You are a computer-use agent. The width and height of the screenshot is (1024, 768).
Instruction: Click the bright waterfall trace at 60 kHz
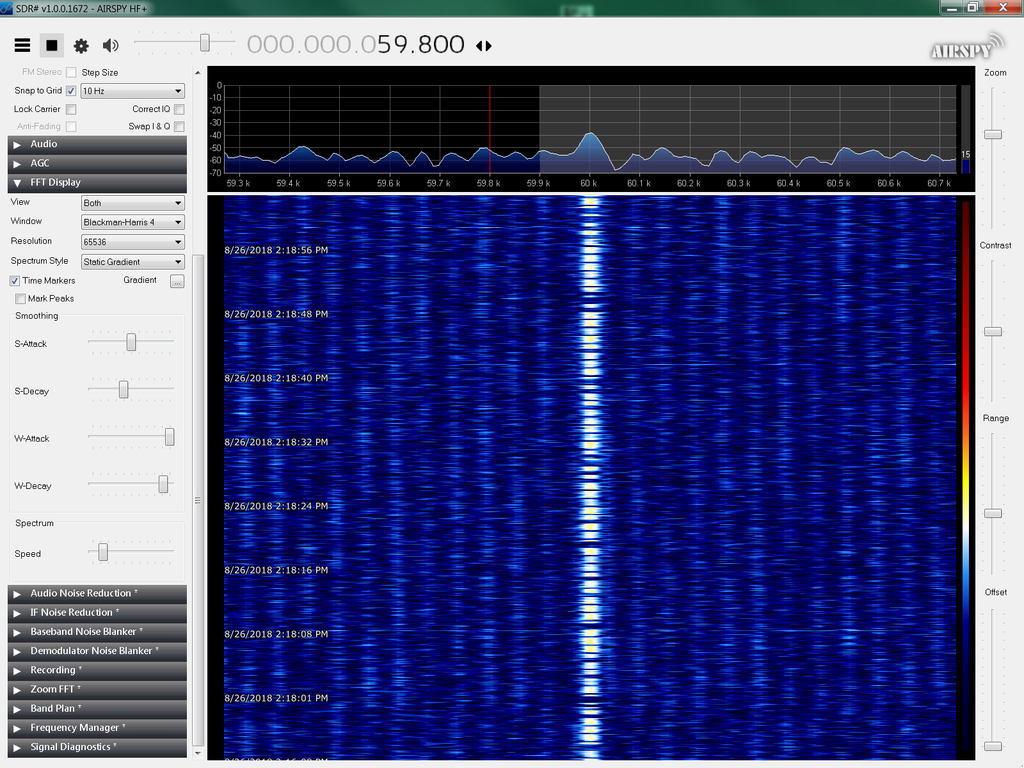(x=590, y=477)
